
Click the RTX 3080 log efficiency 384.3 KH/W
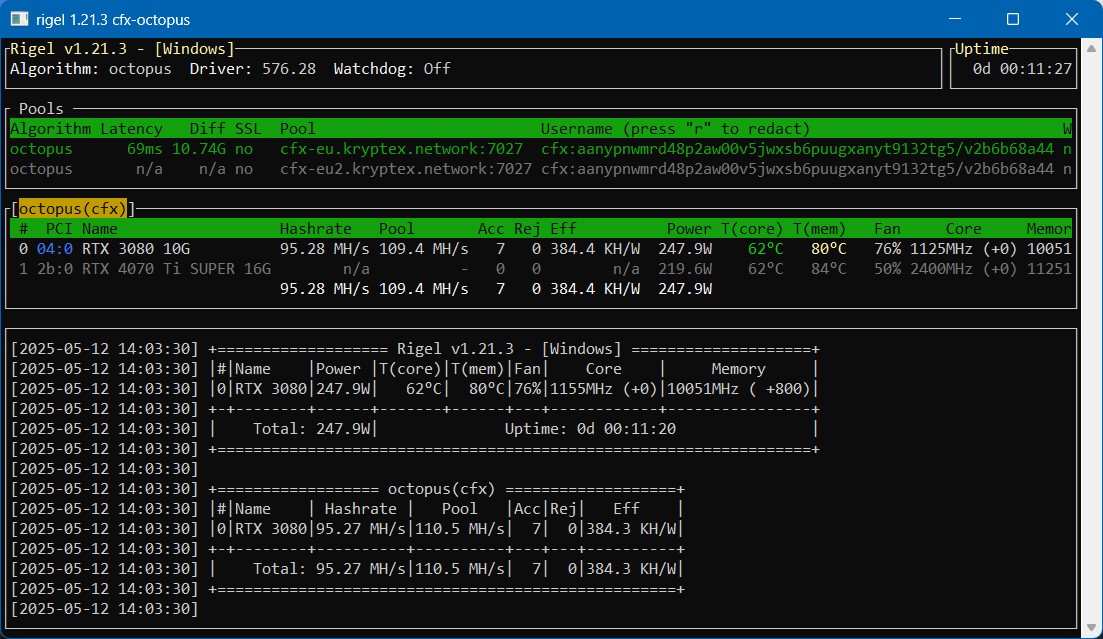[631, 529]
